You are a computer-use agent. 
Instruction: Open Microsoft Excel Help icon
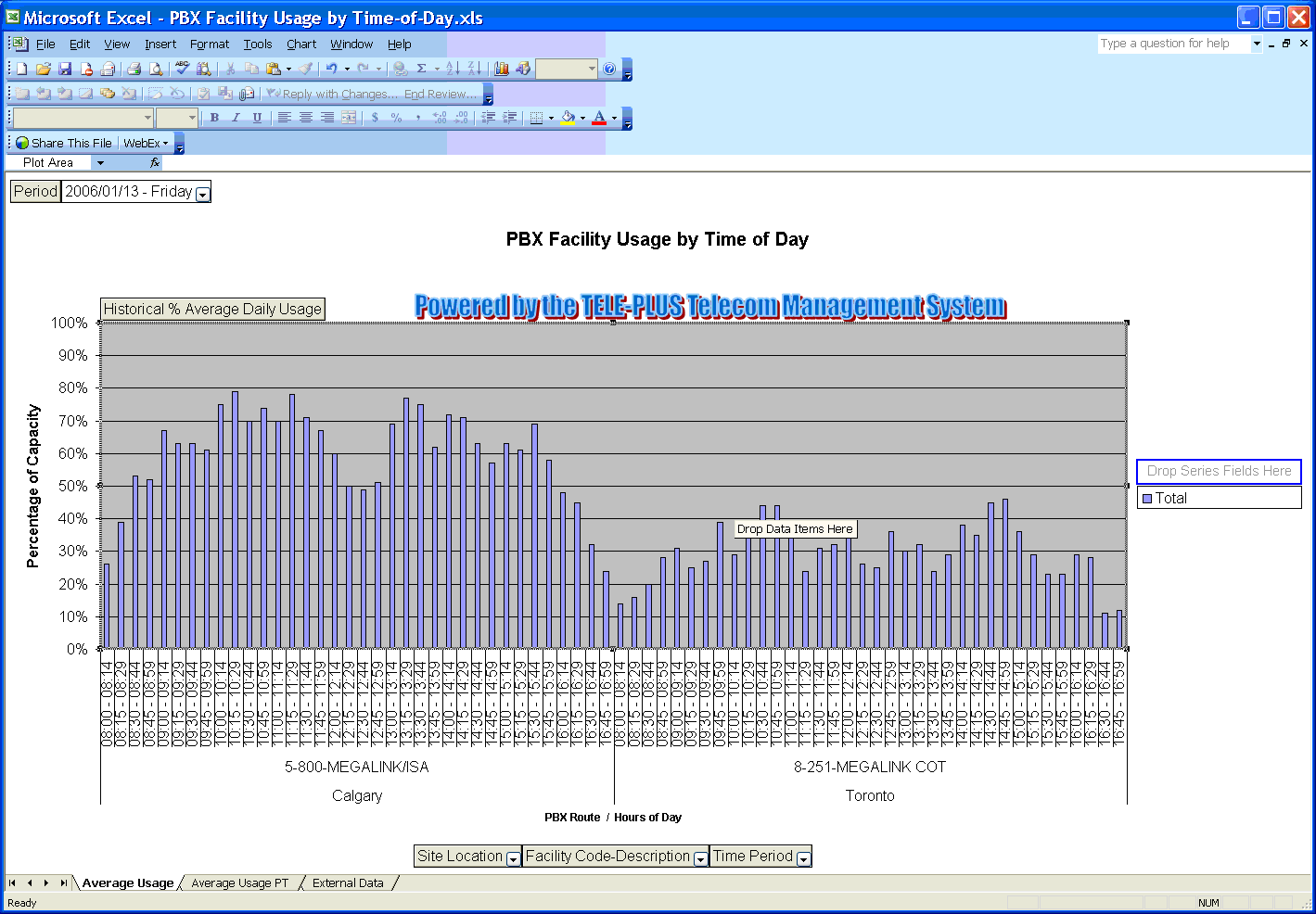pyautogui.click(x=609, y=69)
